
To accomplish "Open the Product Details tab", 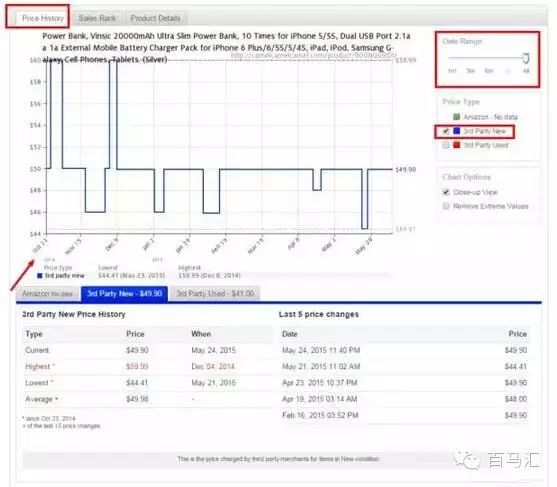I will click(155, 18).
